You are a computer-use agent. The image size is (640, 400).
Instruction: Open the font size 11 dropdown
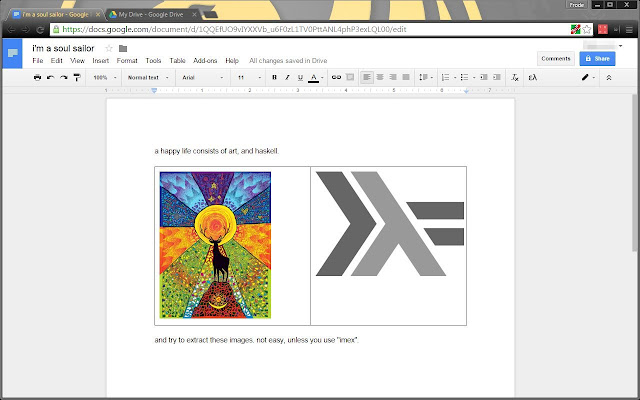coord(249,78)
